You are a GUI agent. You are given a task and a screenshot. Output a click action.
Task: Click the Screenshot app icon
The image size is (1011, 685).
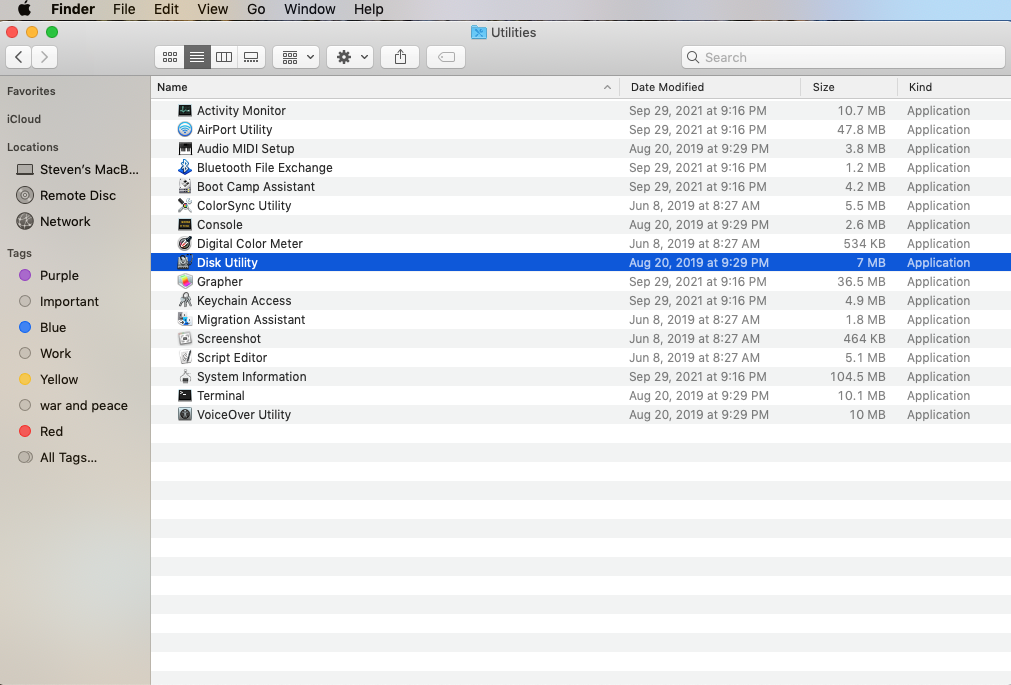185,339
